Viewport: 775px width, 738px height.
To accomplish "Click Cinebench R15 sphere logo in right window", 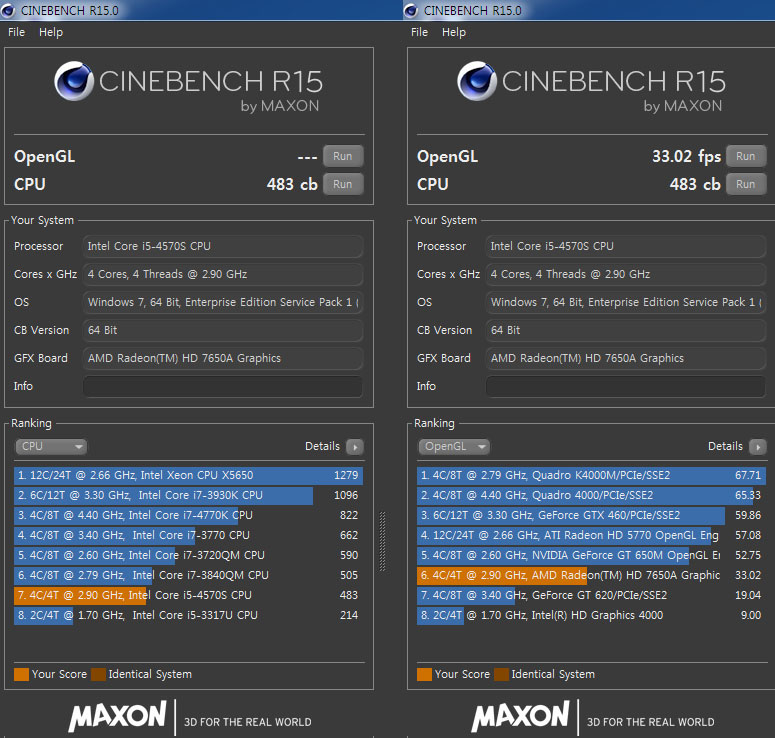I will click(476, 81).
